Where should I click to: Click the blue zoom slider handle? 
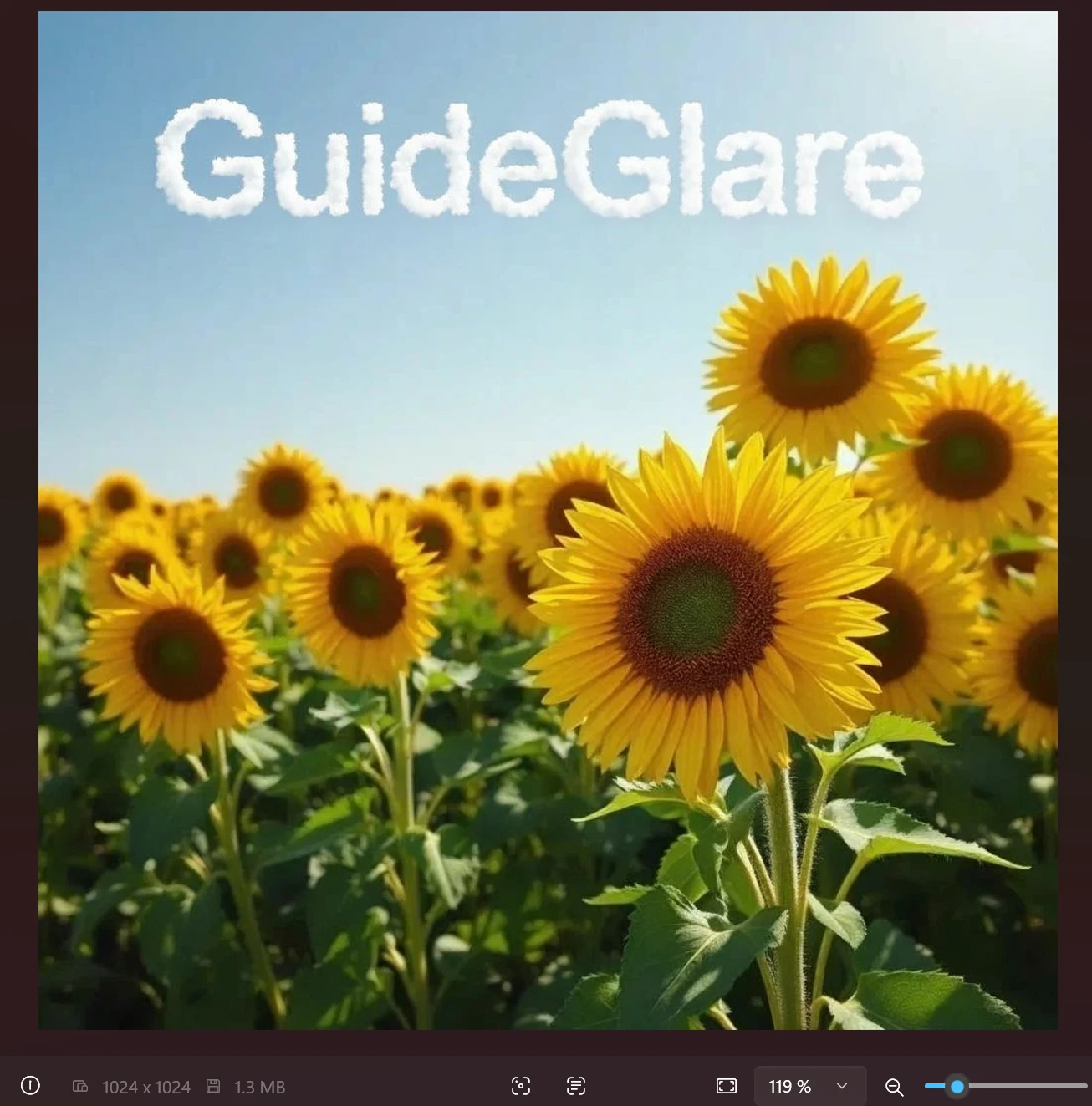(957, 1086)
